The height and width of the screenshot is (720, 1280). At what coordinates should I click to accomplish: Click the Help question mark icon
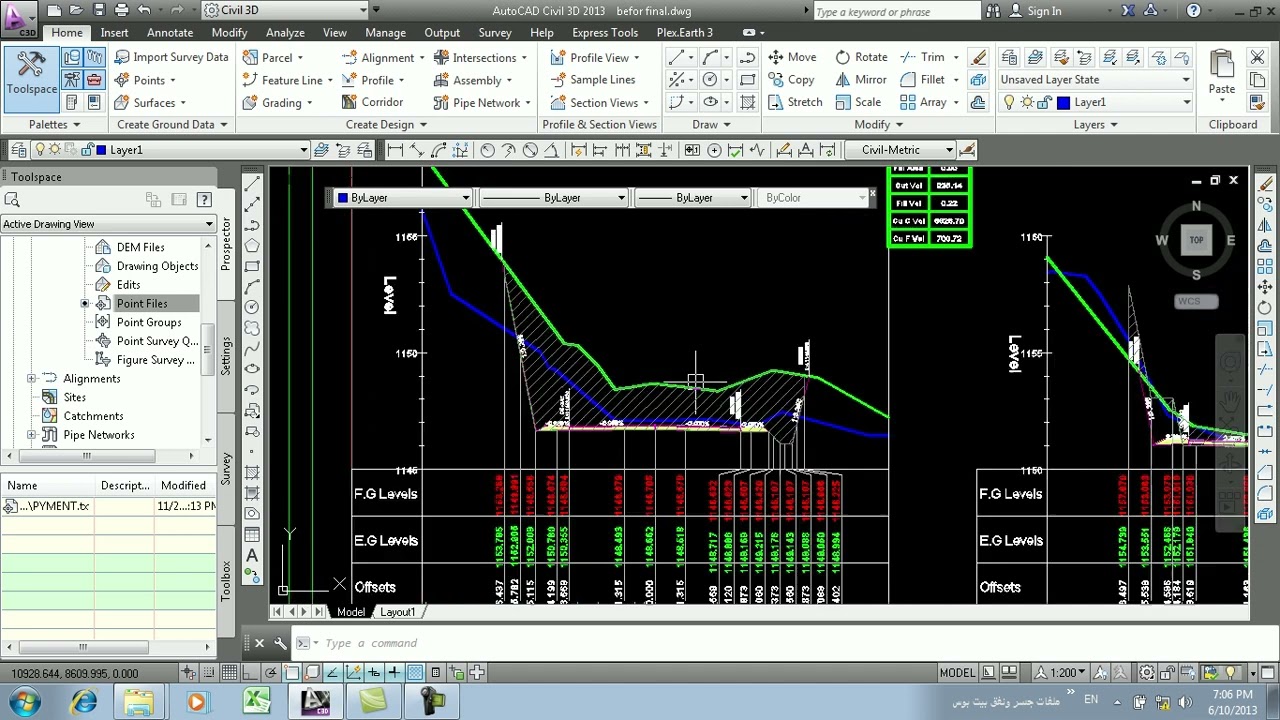[x=1193, y=11]
